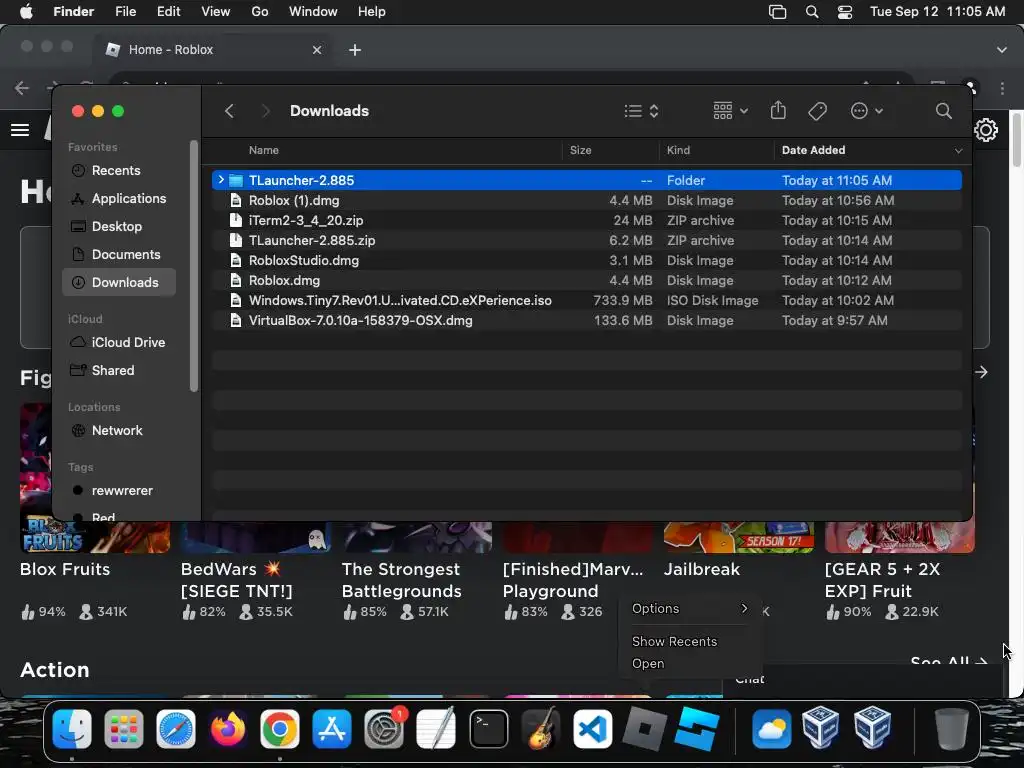This screenshot has height=768, width=1024.
Task: Toggle Date Added sort order chevron
Action: point(958,151)
